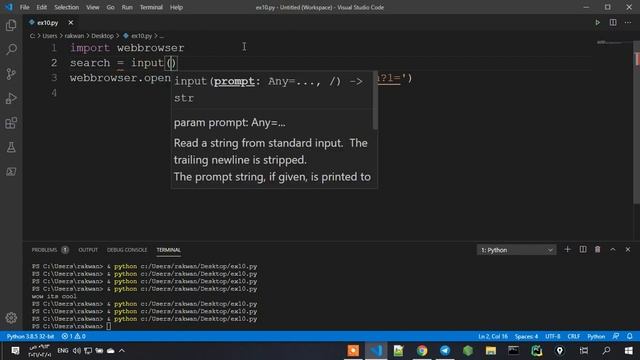Open the Testing flask view

(x=11, y=147)
